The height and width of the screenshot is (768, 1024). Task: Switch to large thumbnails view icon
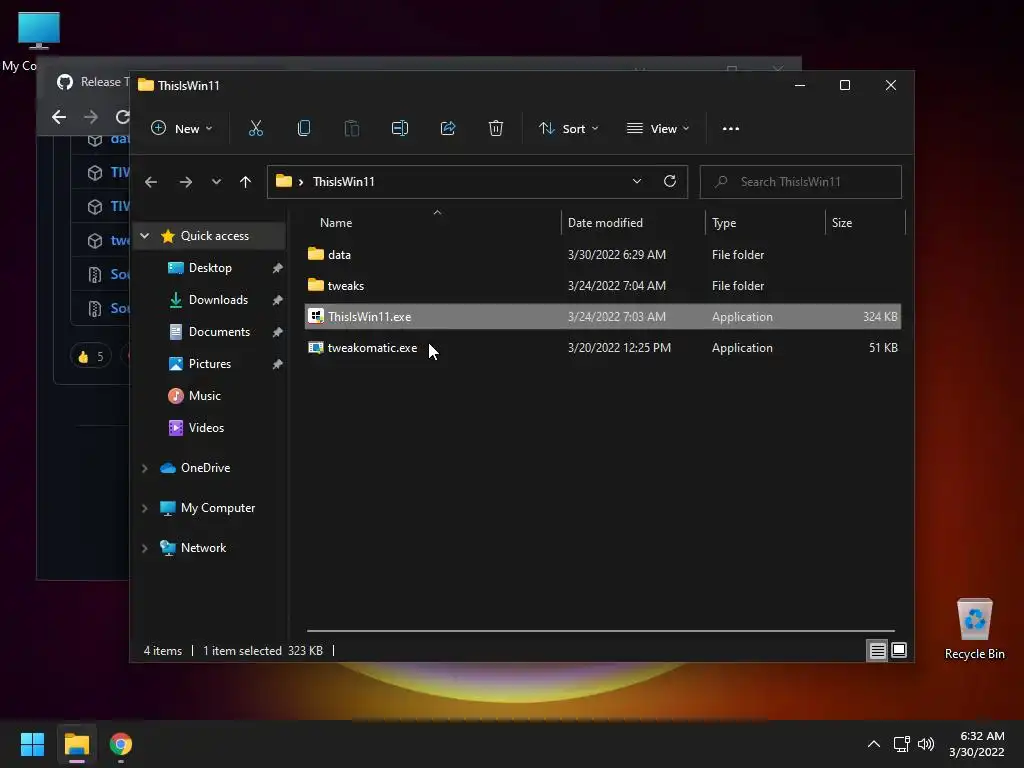pos(899,650)
